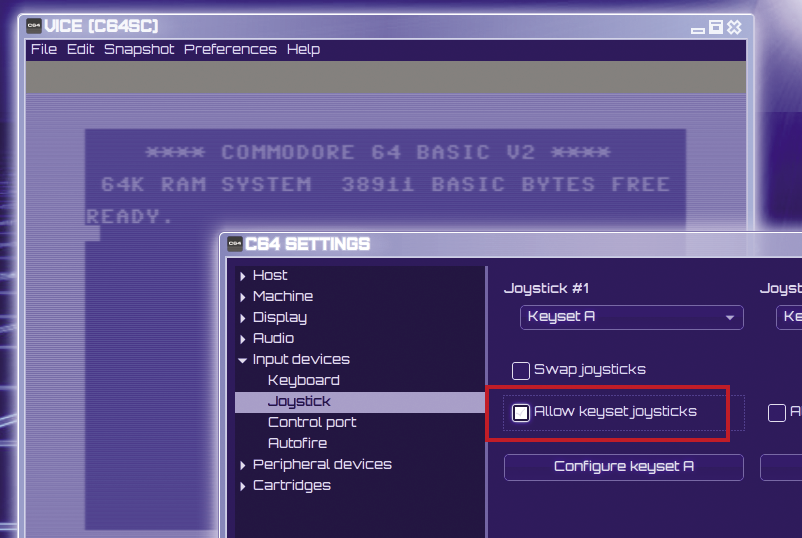802x538 pixels.
Task: Expand the Audio tree node arrow
Action: tap(242, 339)
